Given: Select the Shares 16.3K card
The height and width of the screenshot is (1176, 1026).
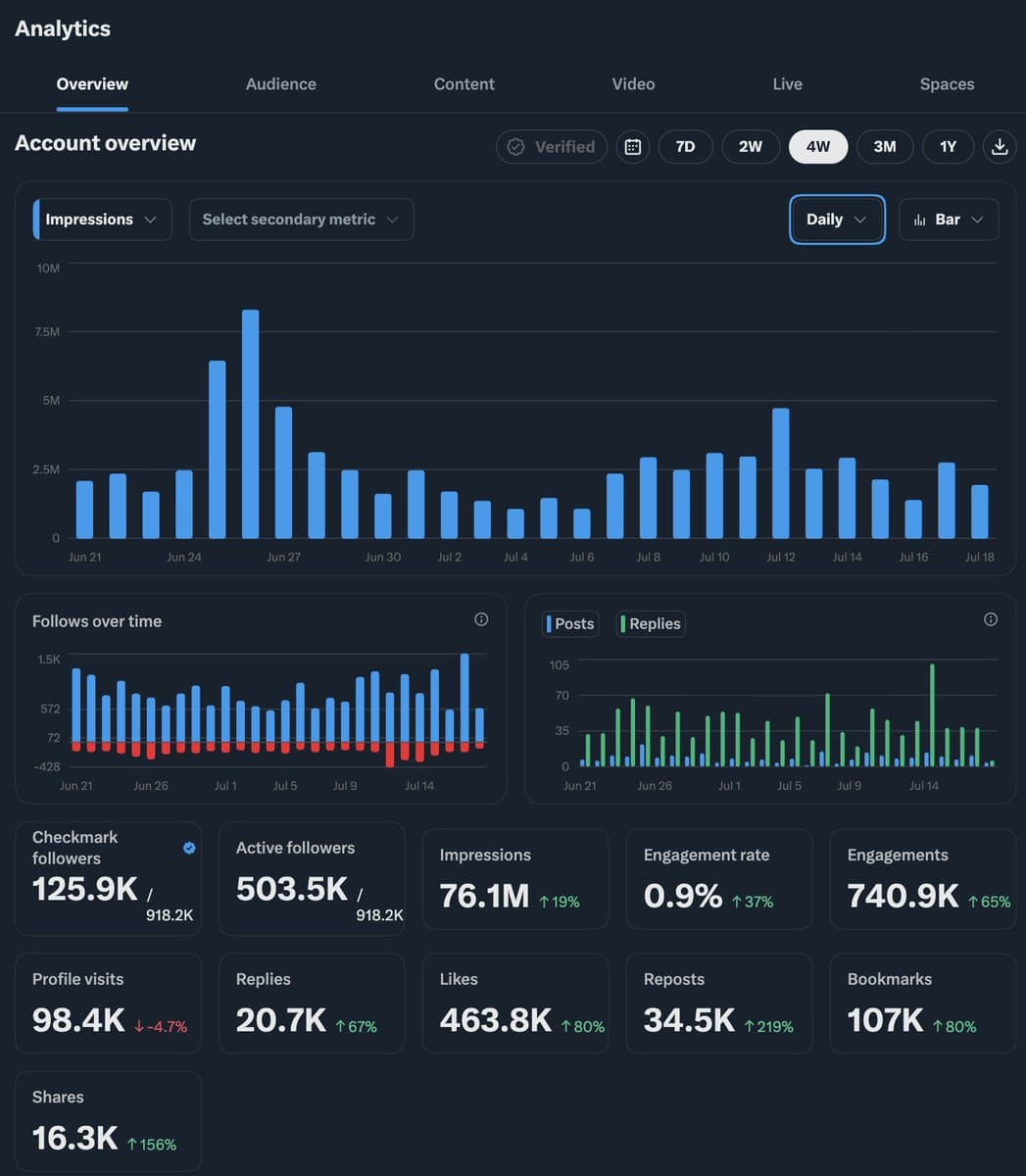Looking at the screenshot, I should [108, 1121].
